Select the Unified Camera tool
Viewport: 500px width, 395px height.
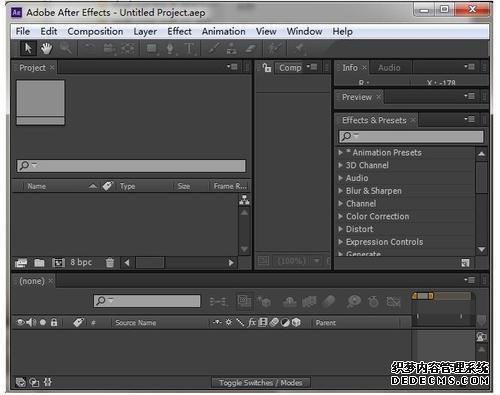point(109,49)
